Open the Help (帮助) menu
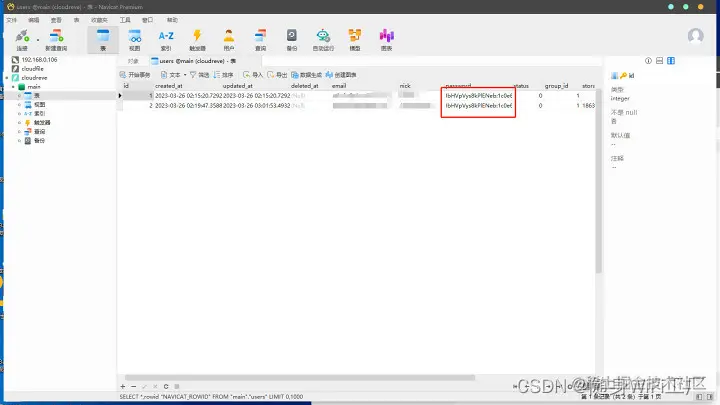Image resolution: width=720 pixels, height=405 pixels. 172,20
